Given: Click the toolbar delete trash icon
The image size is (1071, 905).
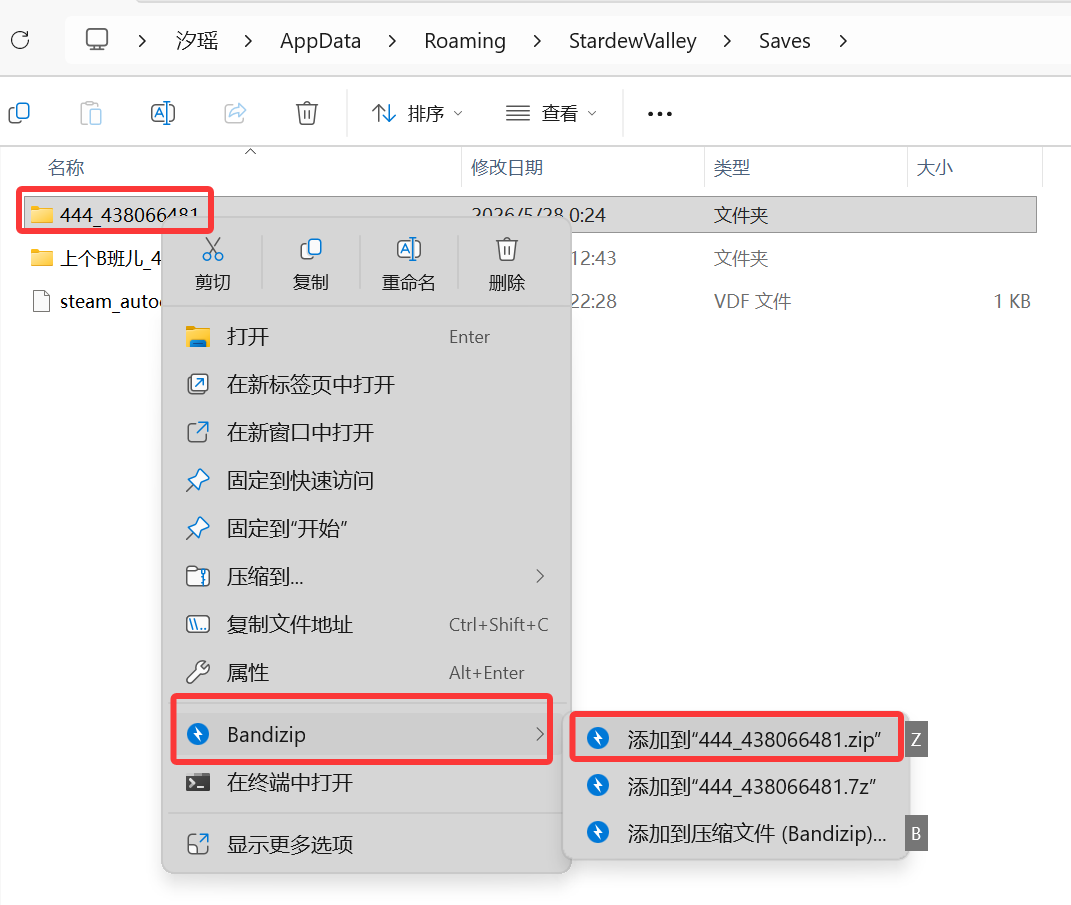Looking at the screenshot, I should pyautogui.click(x=307, y=113).
